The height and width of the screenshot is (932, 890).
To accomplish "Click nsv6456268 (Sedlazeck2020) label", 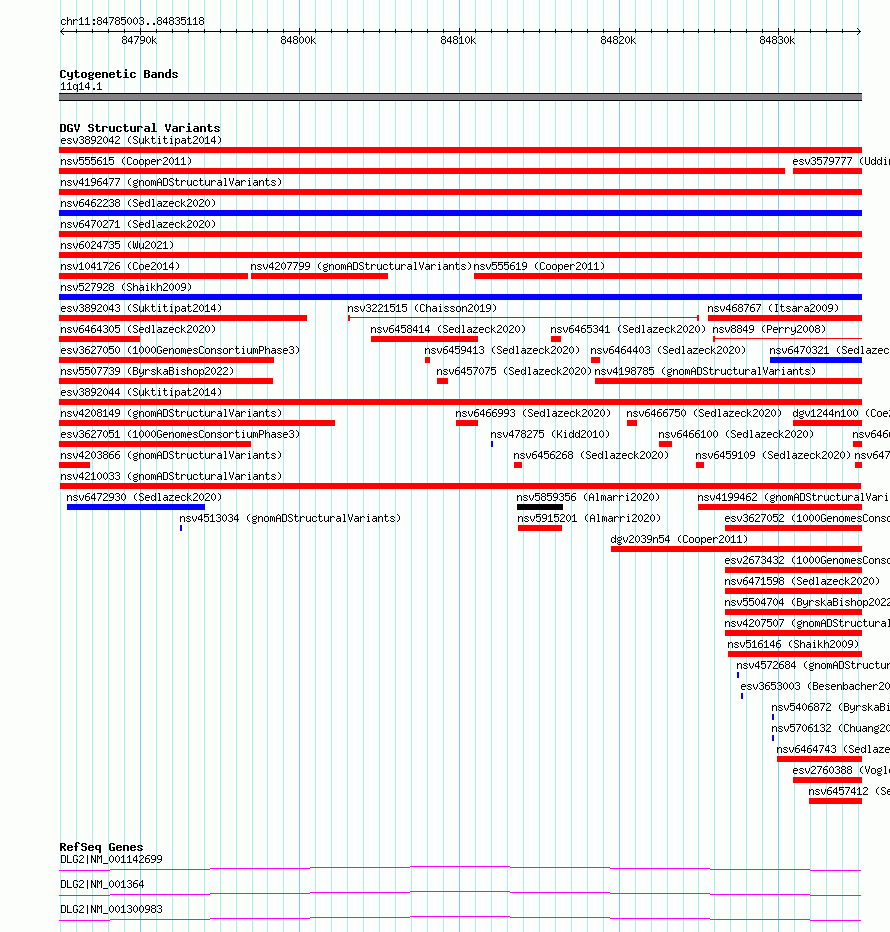I will [591, 455].
